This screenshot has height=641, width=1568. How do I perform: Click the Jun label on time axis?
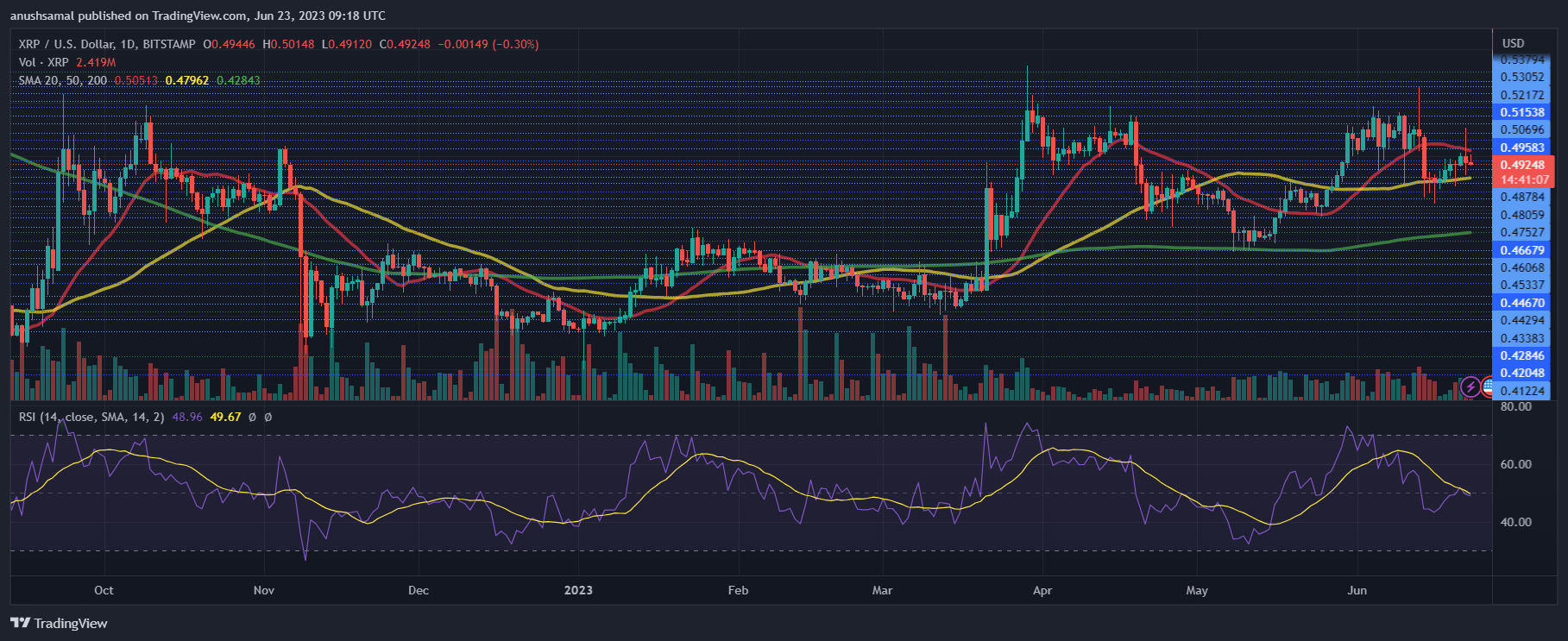point(1357,590)
